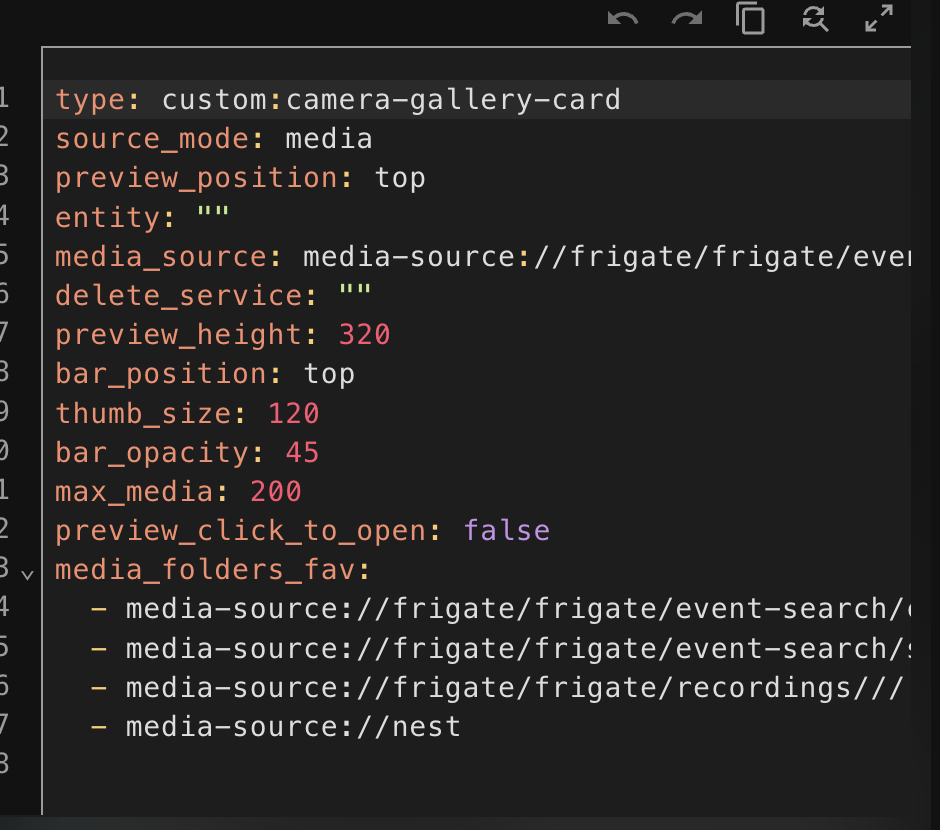Click the bar_opacity value 45
The width and height of the screenshot is (940, 830).
point(302,452)
